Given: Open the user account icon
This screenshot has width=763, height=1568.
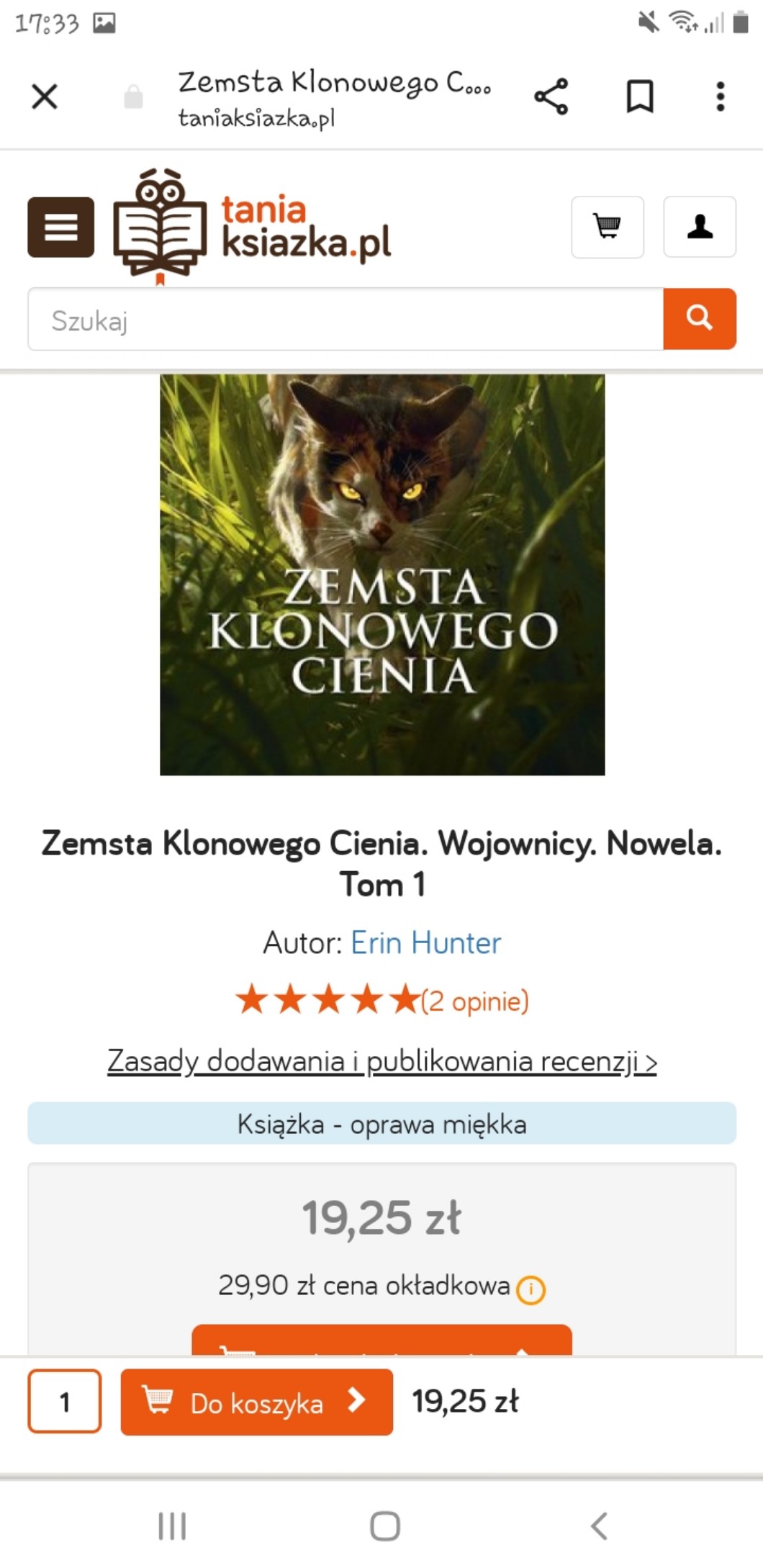Looking at the screenshot, I should [x=700, y=227].
